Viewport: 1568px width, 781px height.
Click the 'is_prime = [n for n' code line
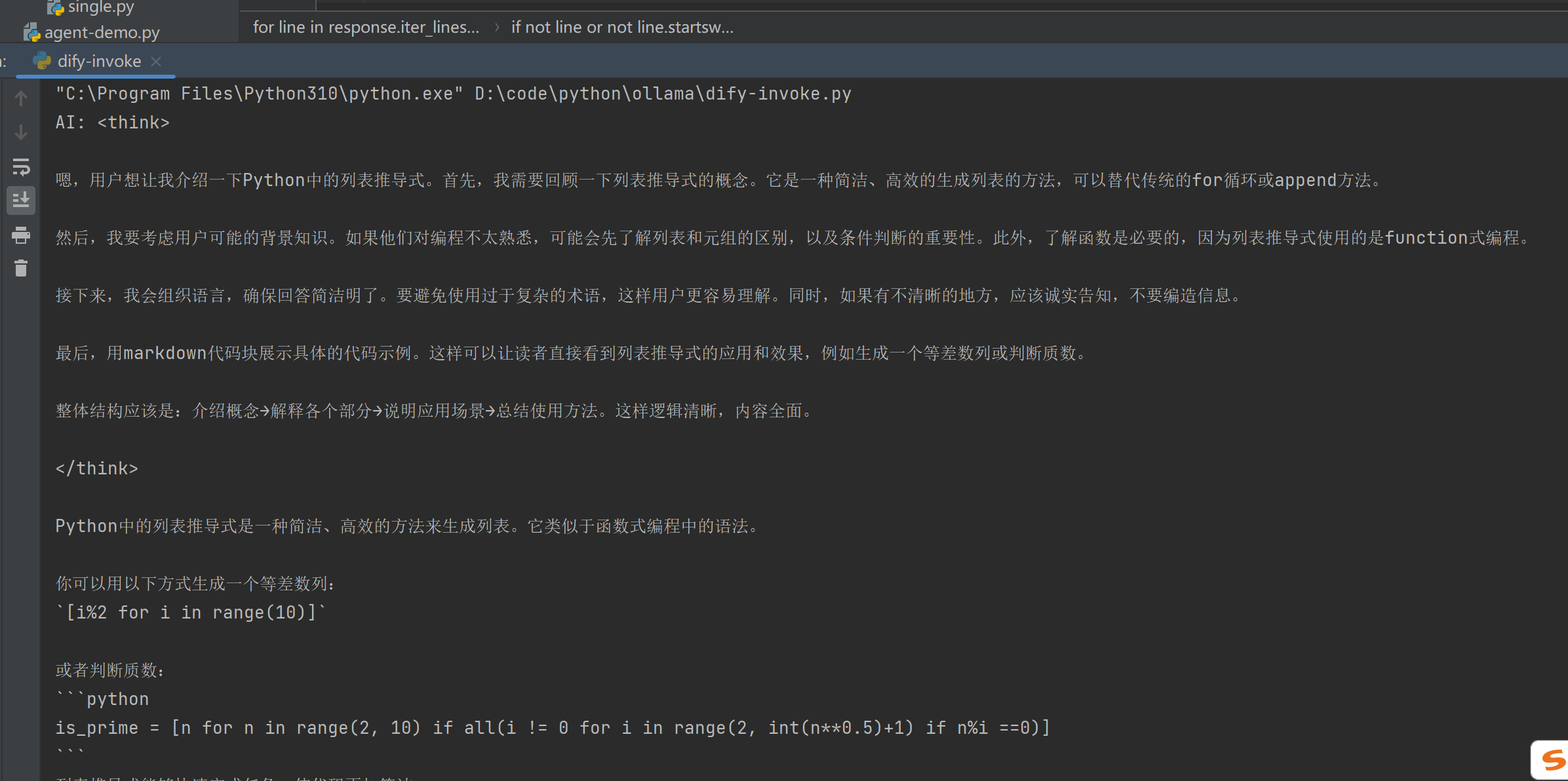553,728
